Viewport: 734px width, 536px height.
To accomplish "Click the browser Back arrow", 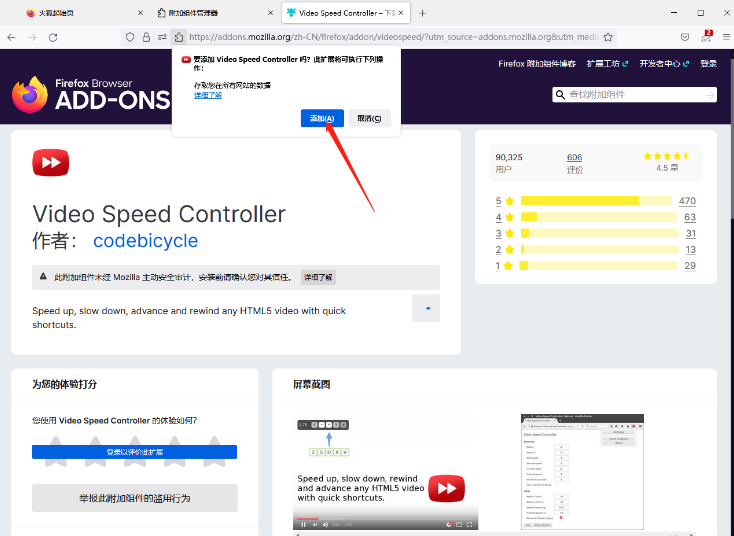I will (11, 37).
